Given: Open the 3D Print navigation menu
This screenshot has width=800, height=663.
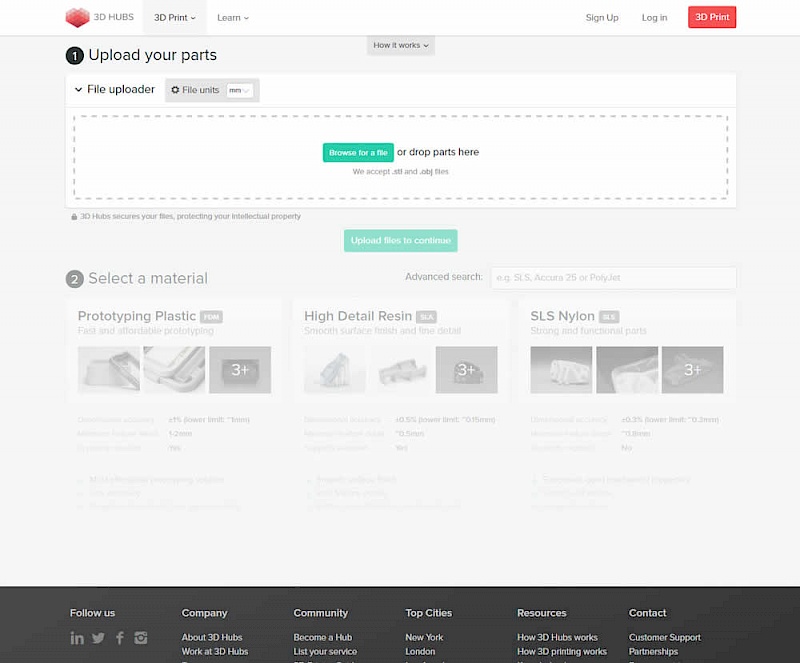Looking at the screenshot, I should (175, 17).
